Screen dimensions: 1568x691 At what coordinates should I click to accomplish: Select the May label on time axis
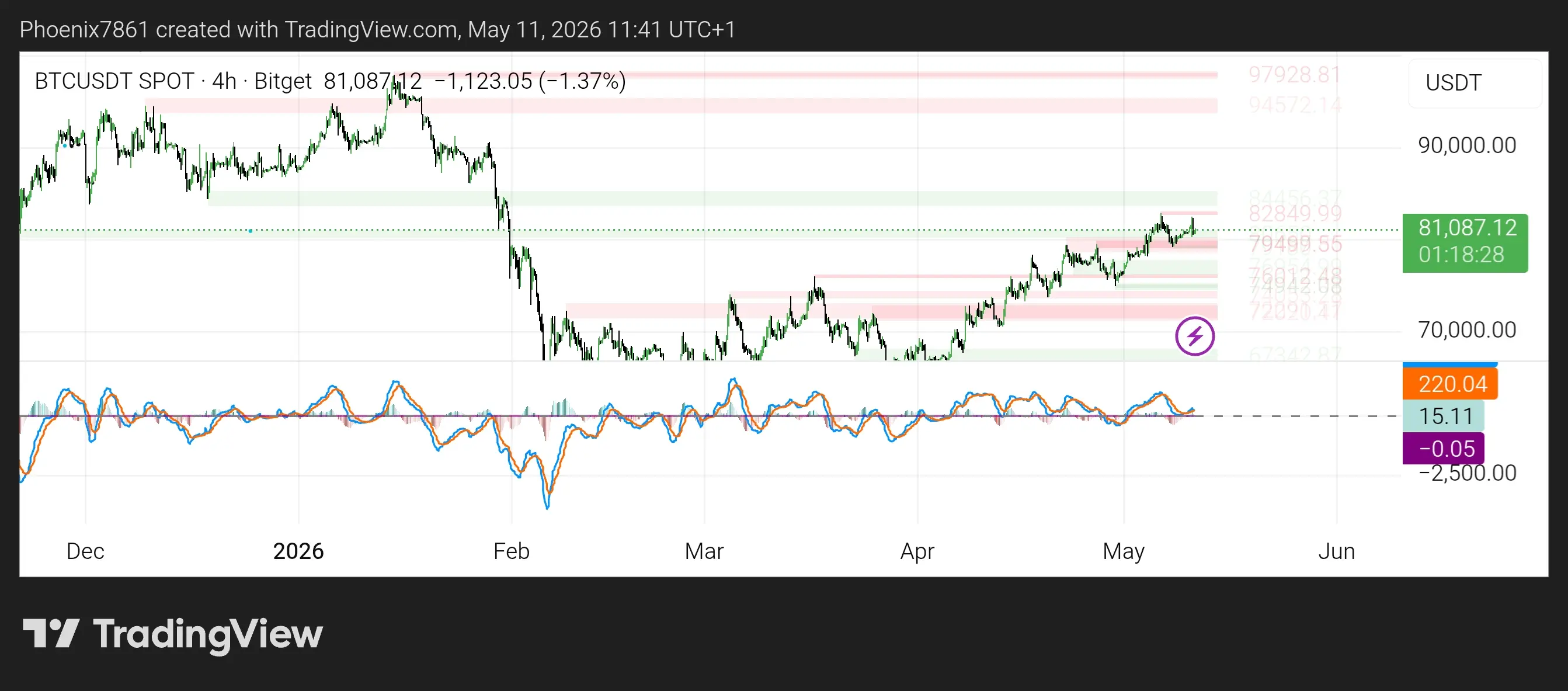1124,551
